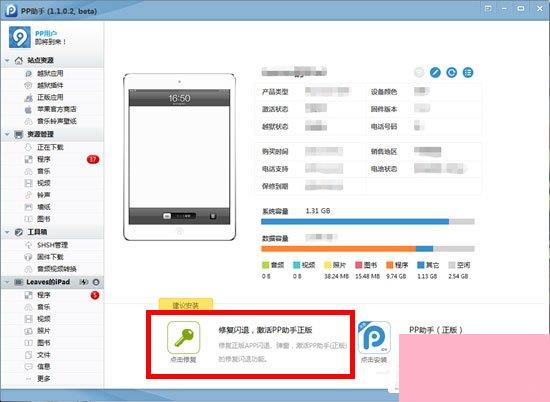Image resolution: width=550 pixels, height=402 pixels.
Task: Click the eject icon on Leaves的iPad row
Action: (96, 282)
